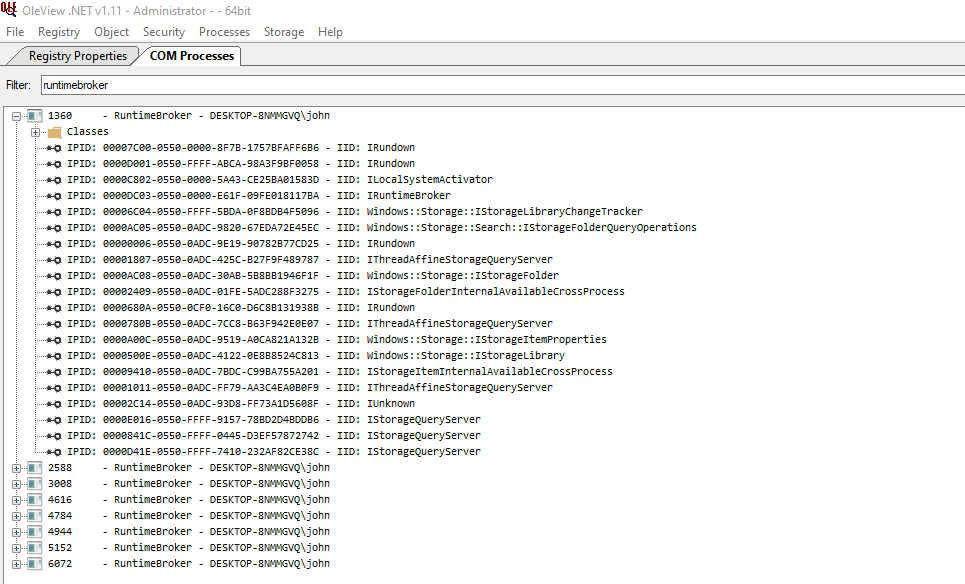Expand the PID 4944 RuntimeBroker node
The image size is (965, 584).
tap(16, 531)
